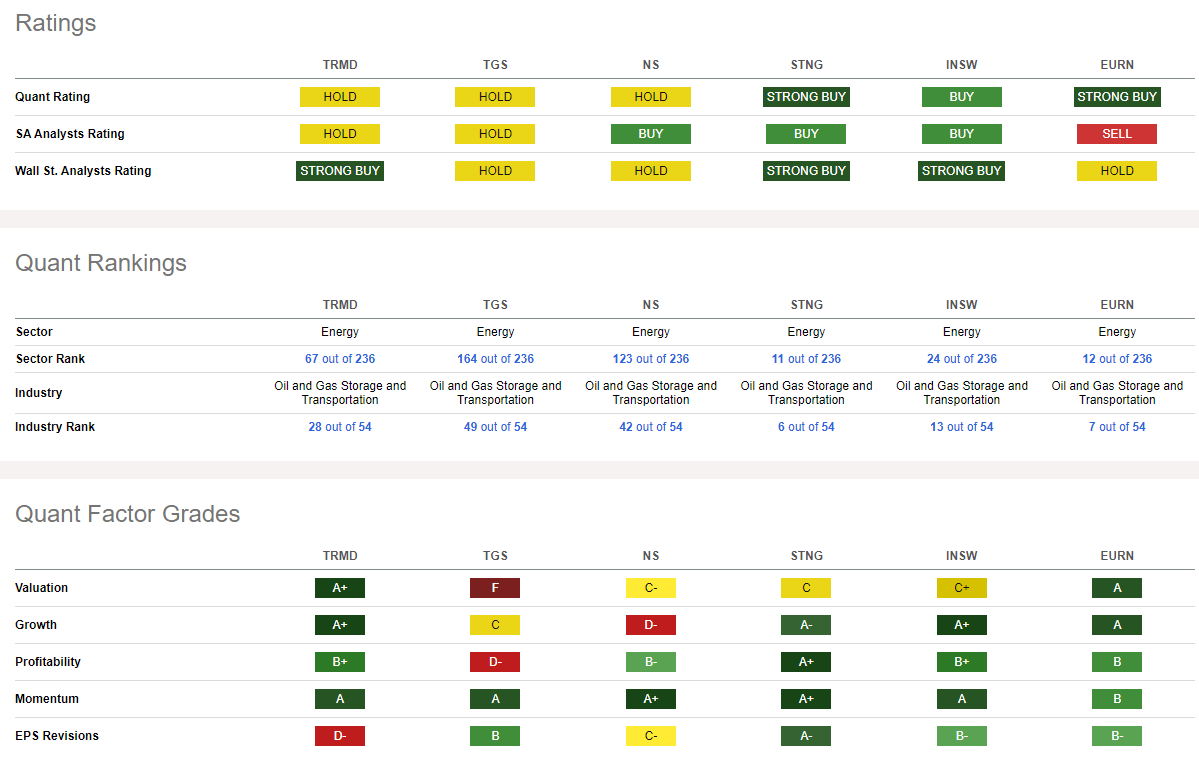
Task: Click EURN industry rank 7 out of 54
Action: click(x=1117, y=427)
